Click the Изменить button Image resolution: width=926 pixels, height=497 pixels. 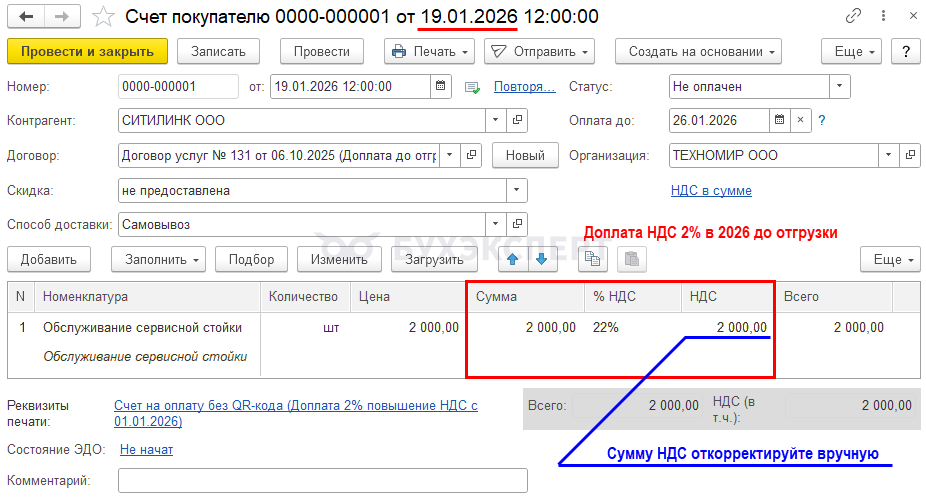339,259
